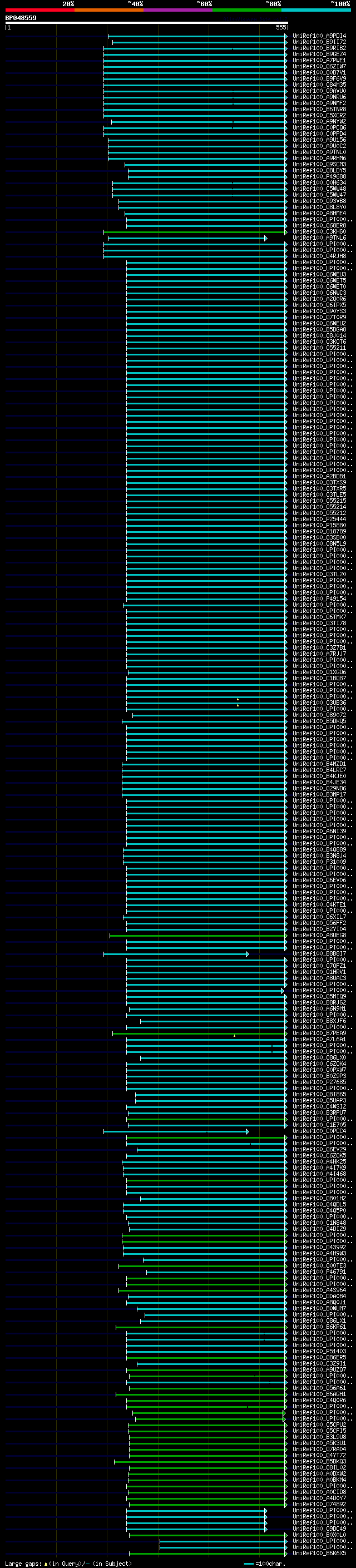Open hit UniRef100_B6TNR8
Screen dimensions: 356x1568
319,110
